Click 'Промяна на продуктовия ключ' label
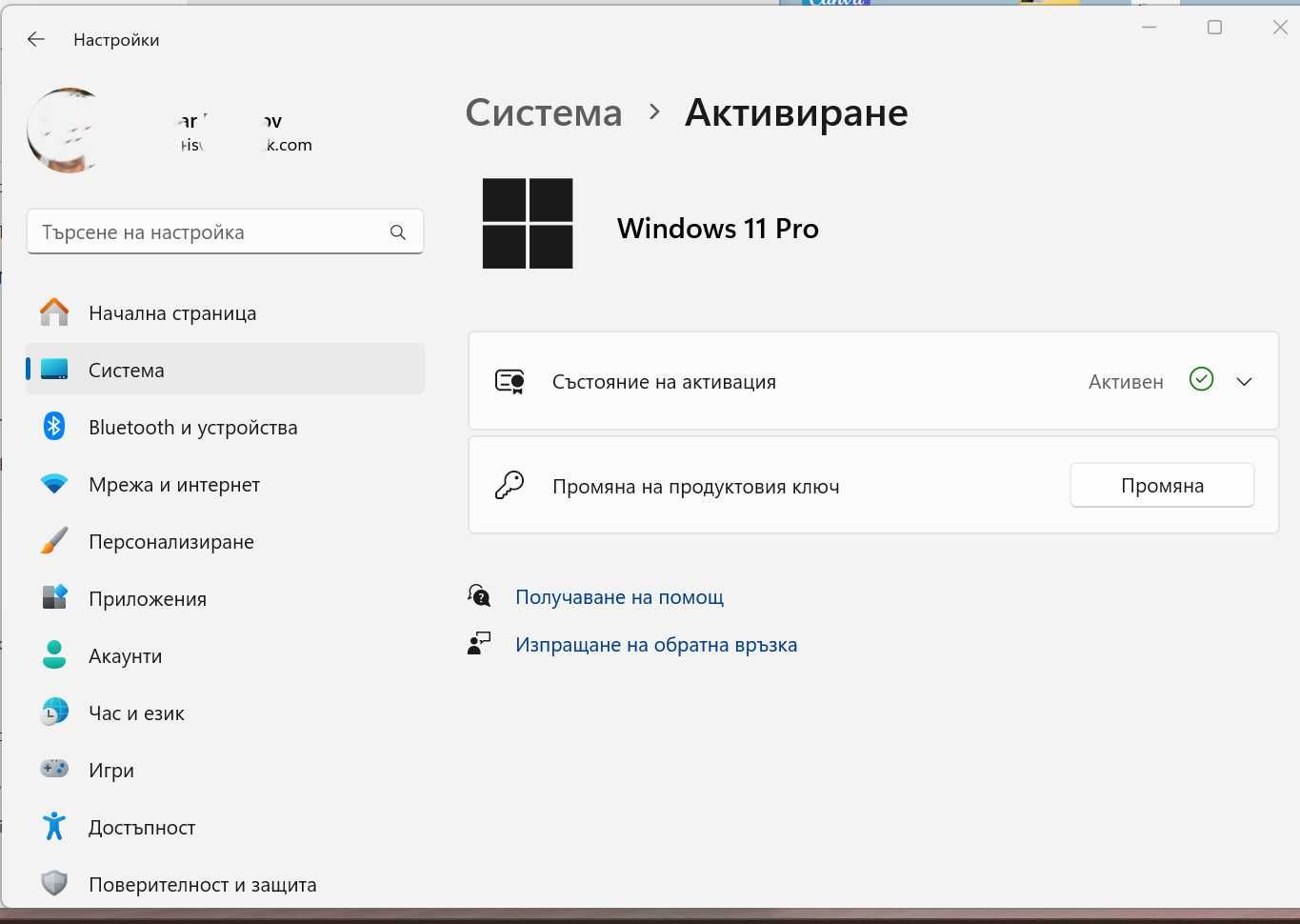 696,487
